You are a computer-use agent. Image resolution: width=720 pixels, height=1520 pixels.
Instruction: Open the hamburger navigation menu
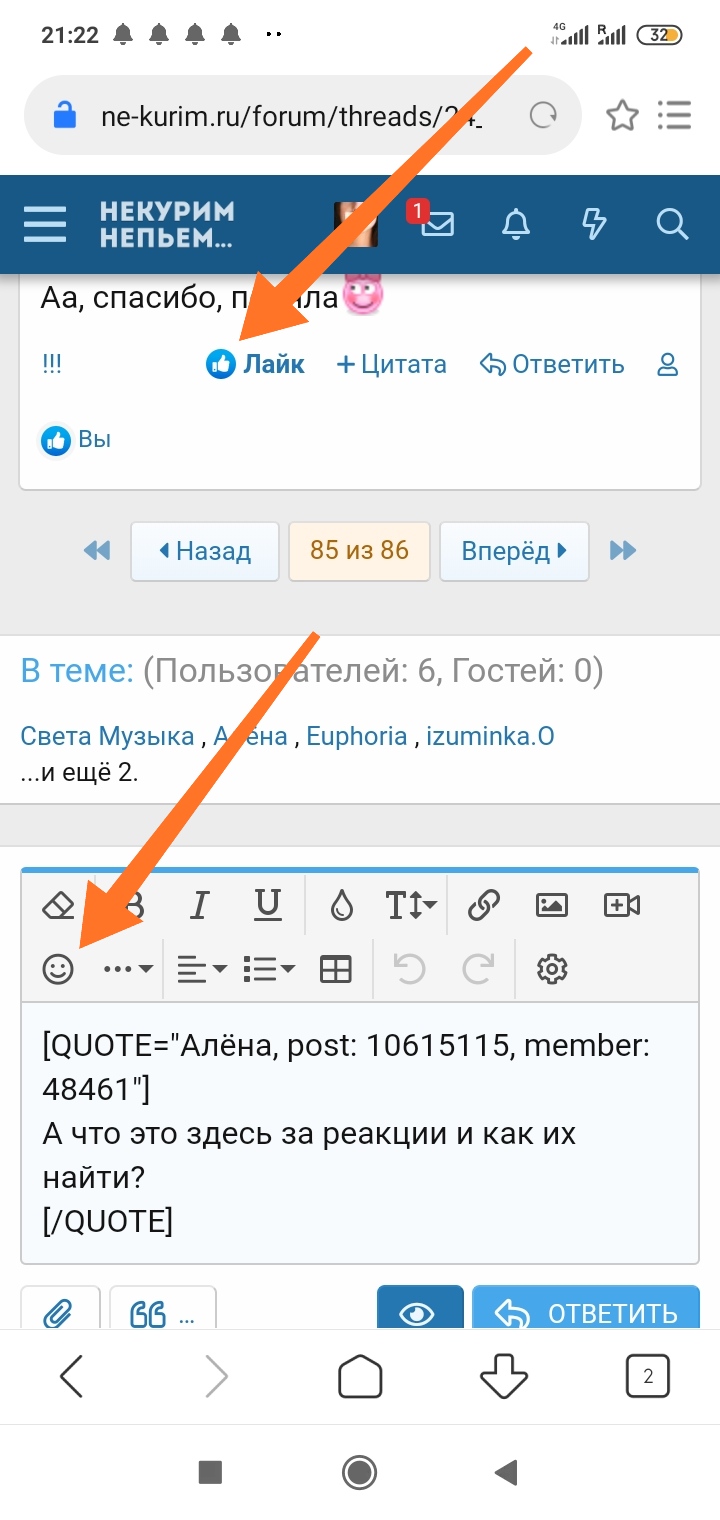[45, 224]
